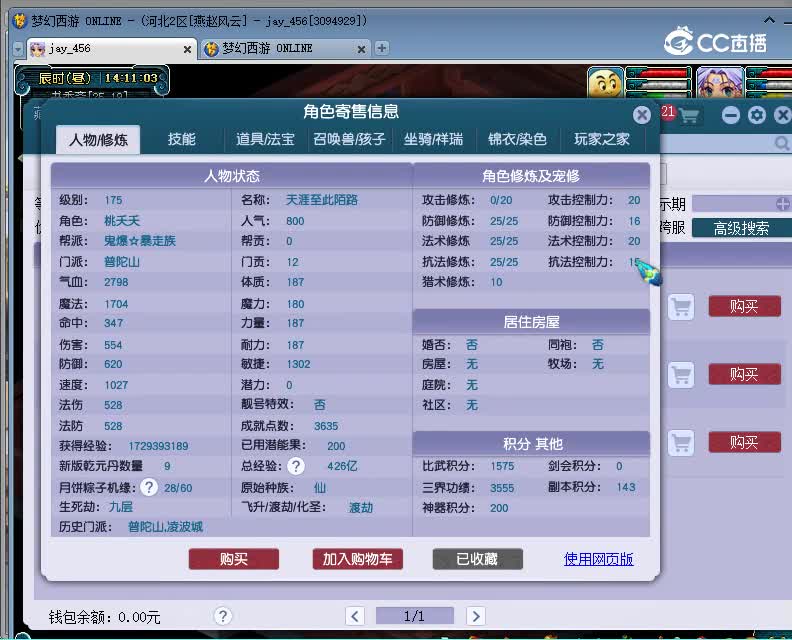Image resolution: width=792 pixels, height=640 pixels.
Task: Close the 角色寄售信息 dialog
Action: click(641, 115)
